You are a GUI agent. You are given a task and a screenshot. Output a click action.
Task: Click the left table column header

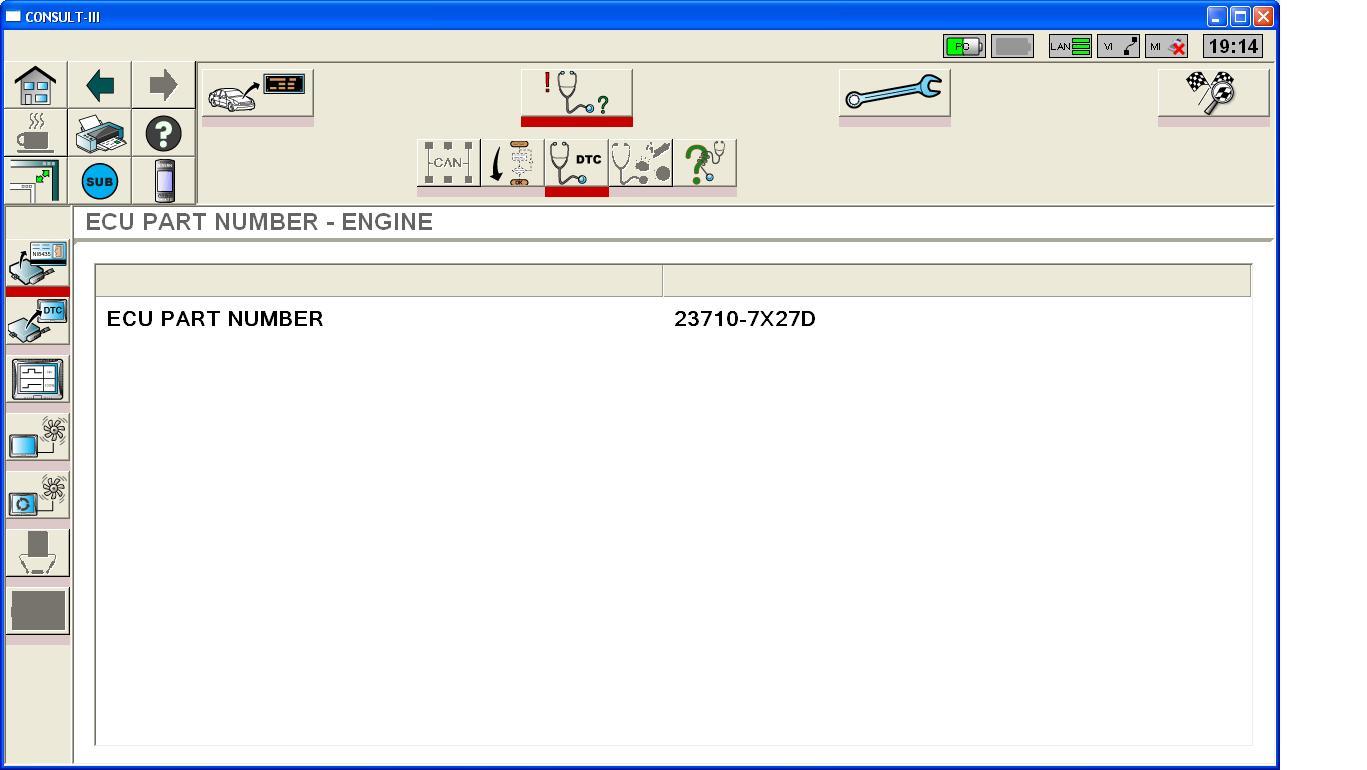click(x=379, y=281)
